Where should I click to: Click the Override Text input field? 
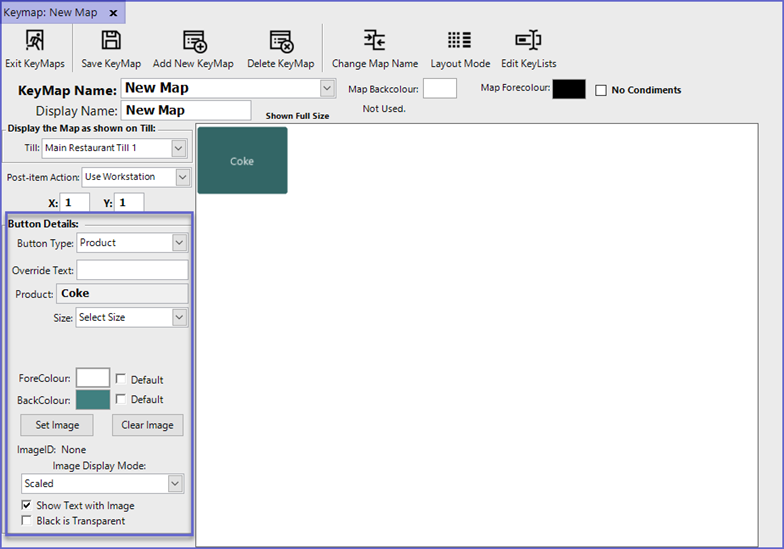pos(132,270)
